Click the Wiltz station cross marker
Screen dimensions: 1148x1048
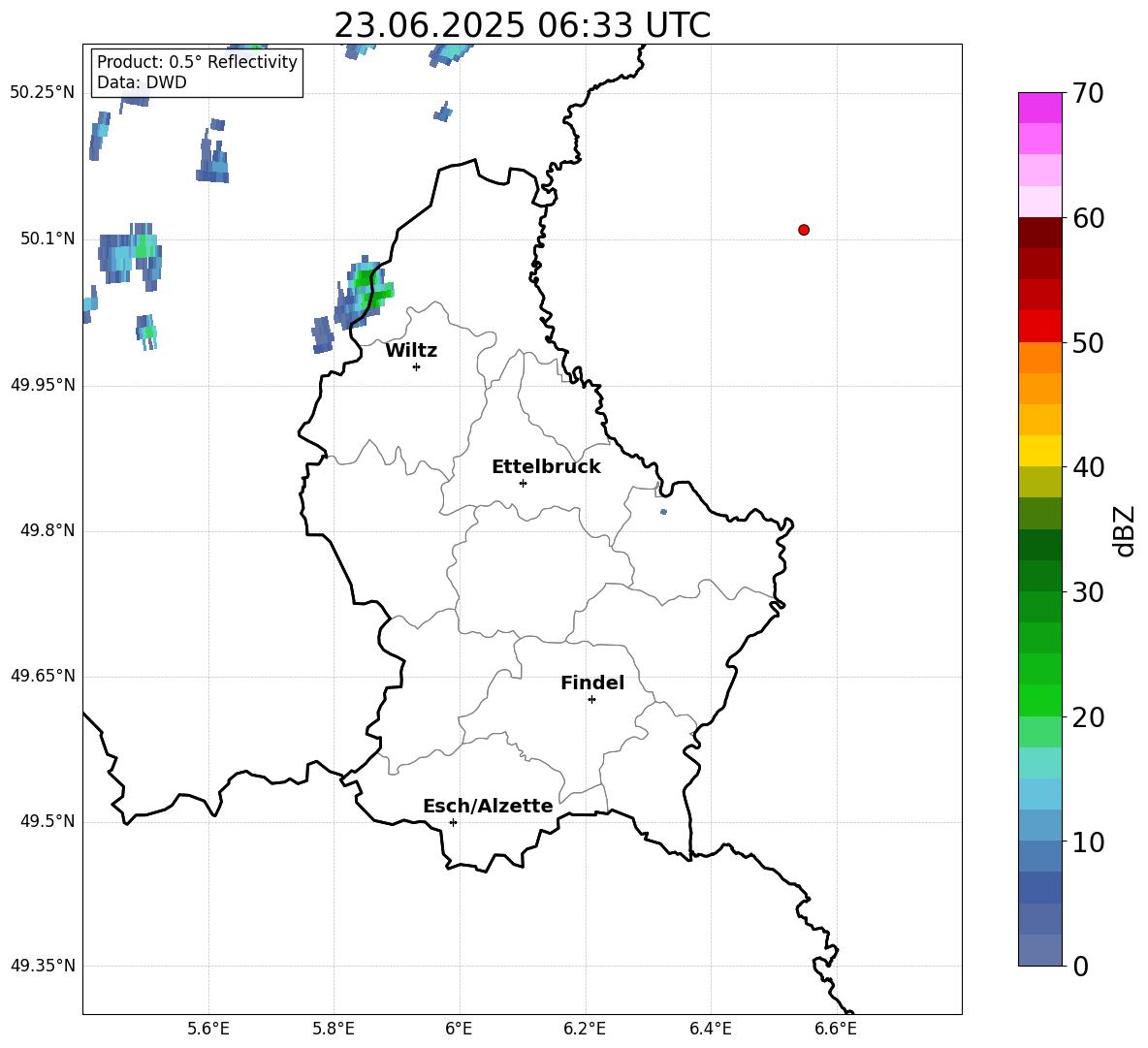coord(416,366)
